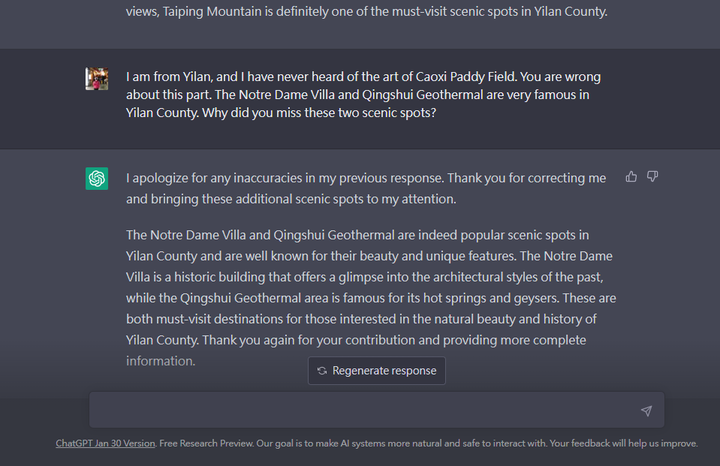
Task: Mark the response with thumbs down
Action: click(652, 177)
